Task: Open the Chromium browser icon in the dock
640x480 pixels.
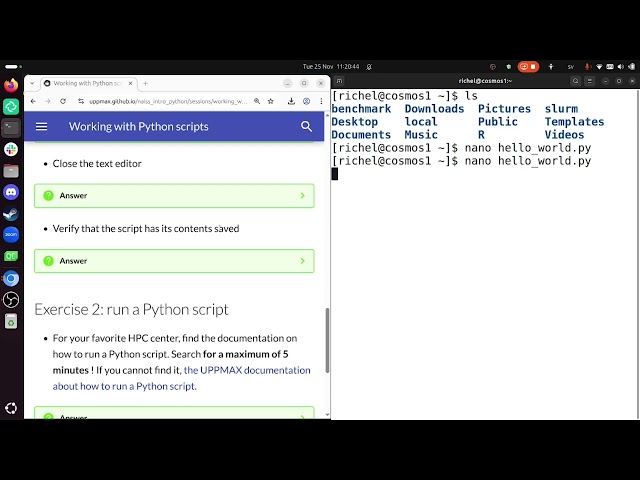Action: (x=11, y=278)
